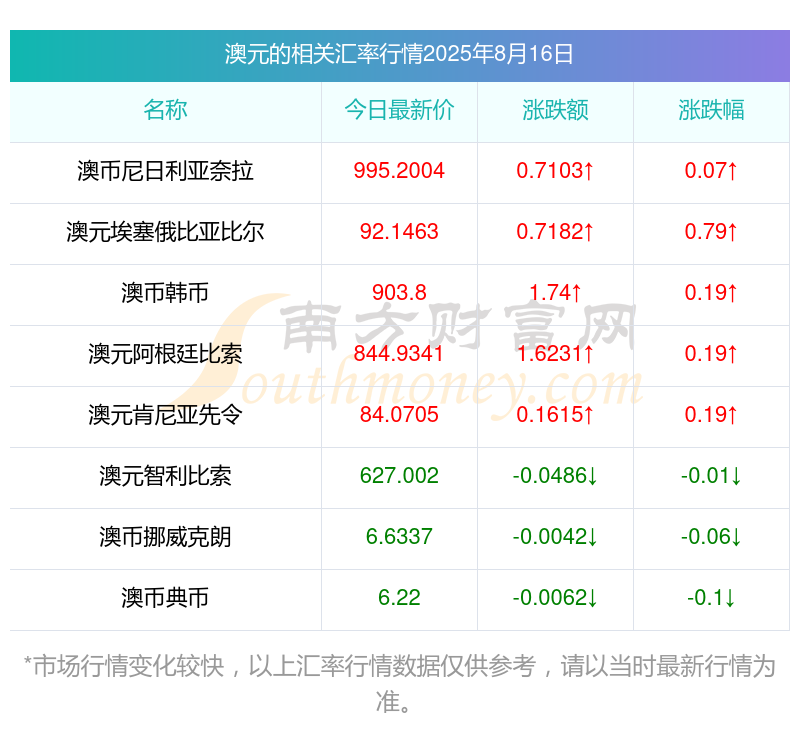Click the table title 澳元的相关汇率行情2025年8月16日

pyautogui.click(x=399, y=54)
